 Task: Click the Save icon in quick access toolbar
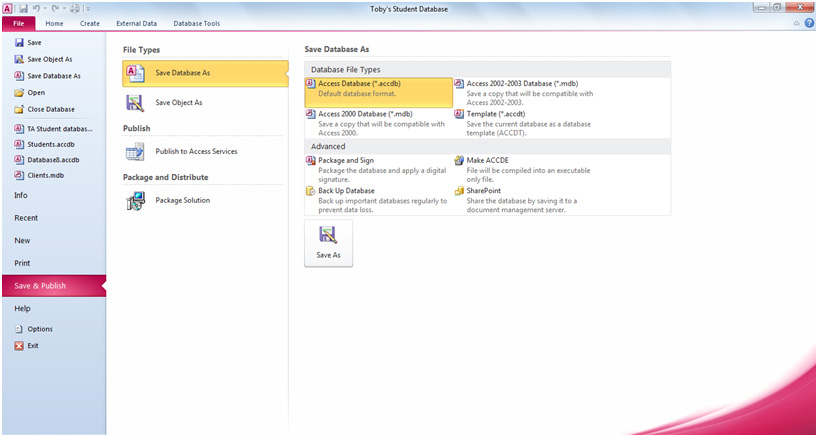click(x=23, y=9)
